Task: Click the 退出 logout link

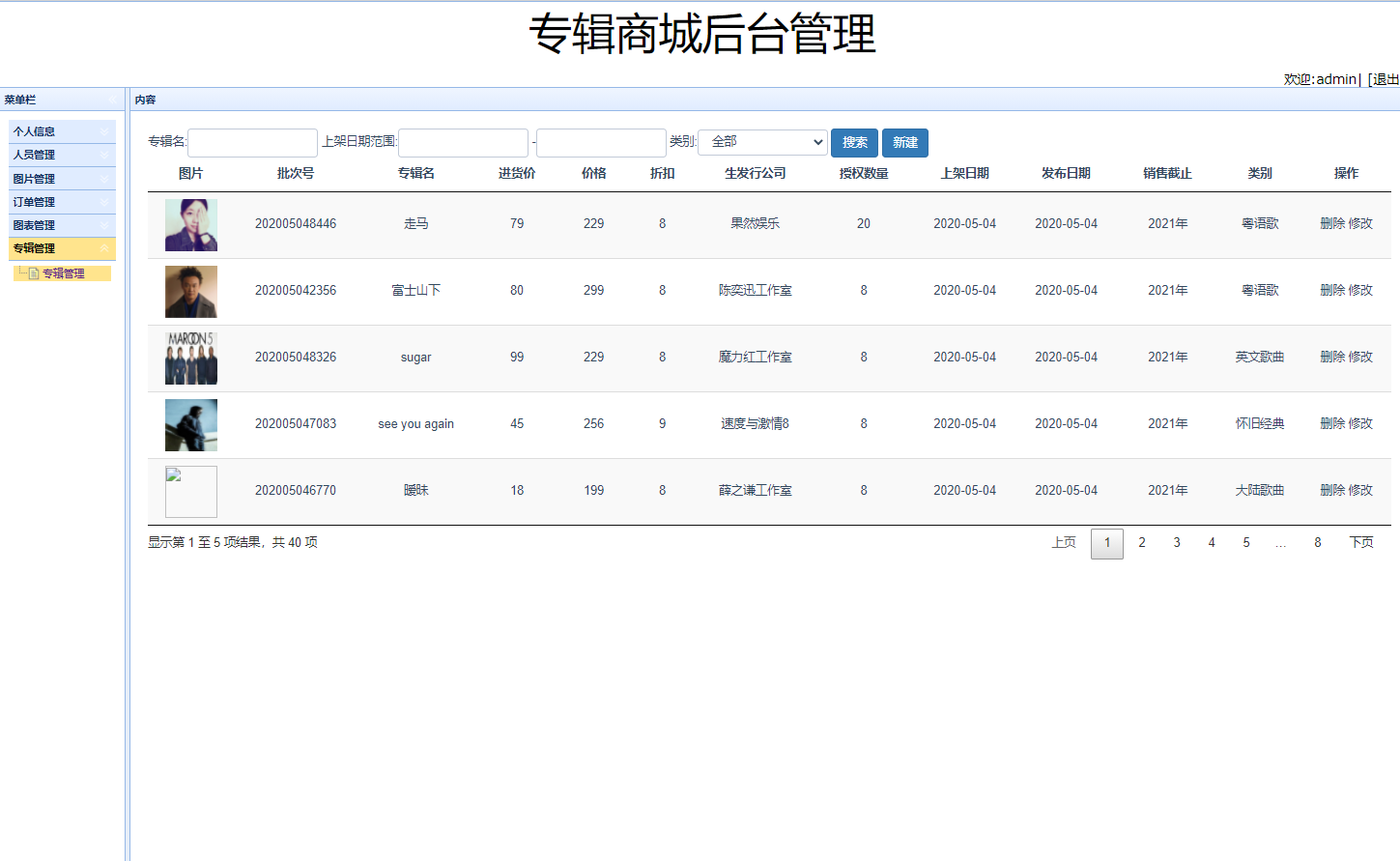Action: click(1384, 79)
